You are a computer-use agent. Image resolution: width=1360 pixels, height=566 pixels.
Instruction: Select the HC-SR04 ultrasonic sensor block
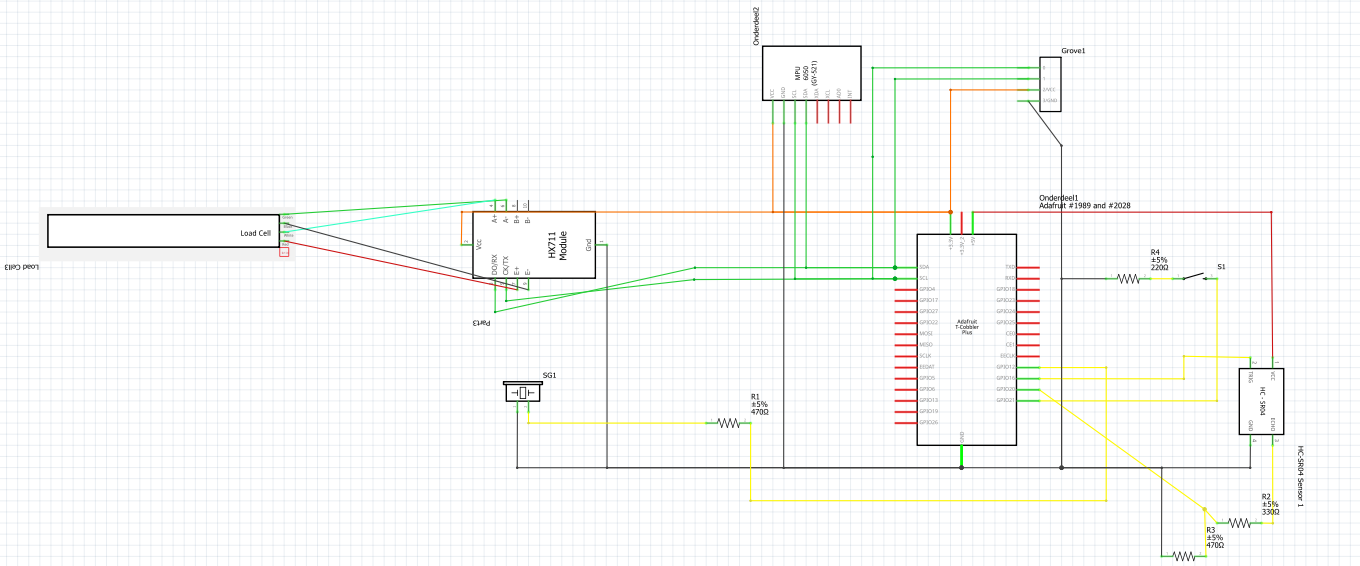coord(1261,401)
